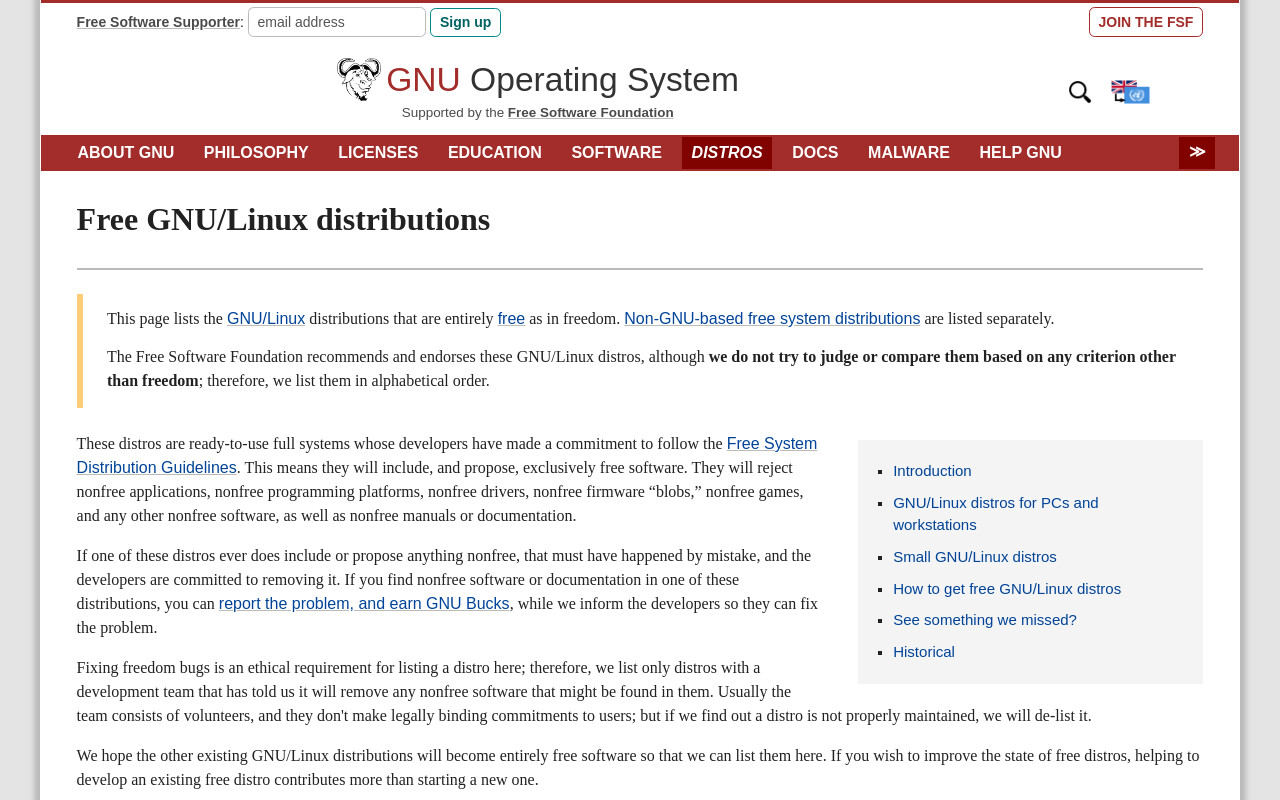This screenshot has height=800, width=1280.
Task: Go to GNU Operating System home title
Action: [562, 80]
